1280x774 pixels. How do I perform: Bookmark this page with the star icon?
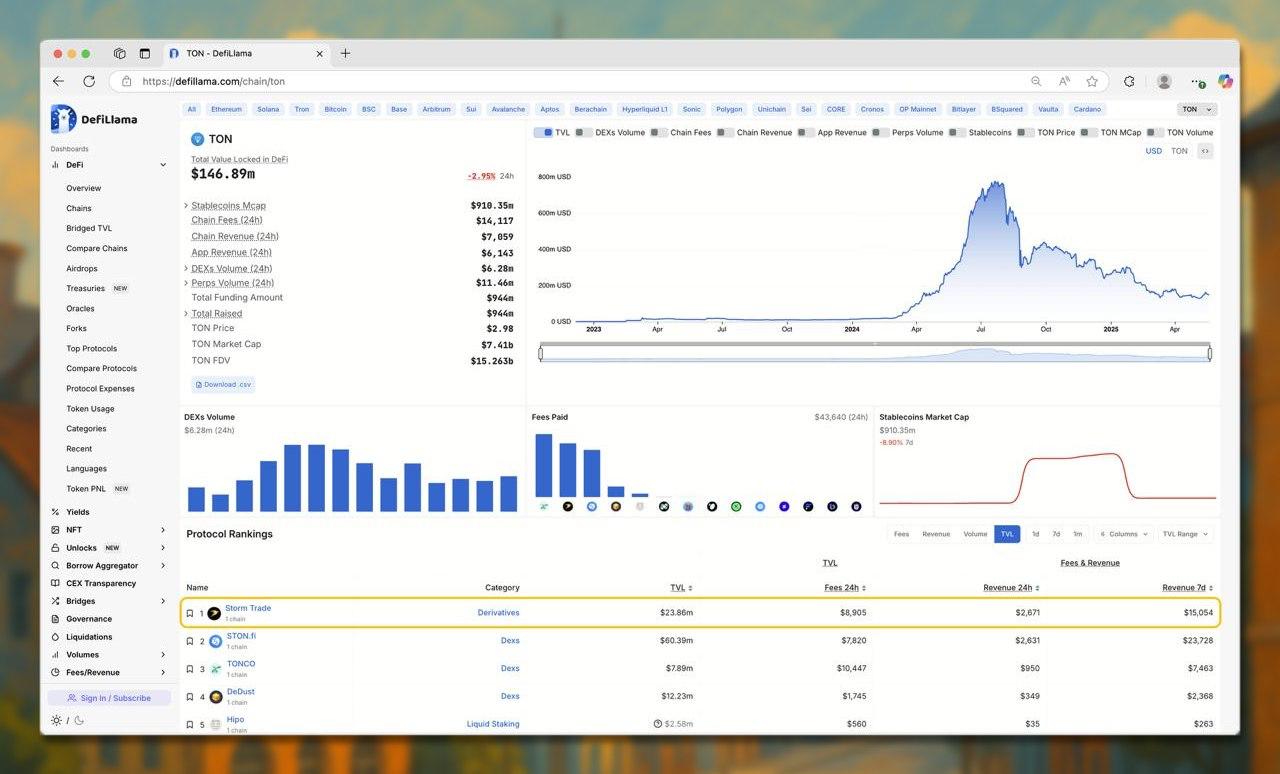(1092, 81)
